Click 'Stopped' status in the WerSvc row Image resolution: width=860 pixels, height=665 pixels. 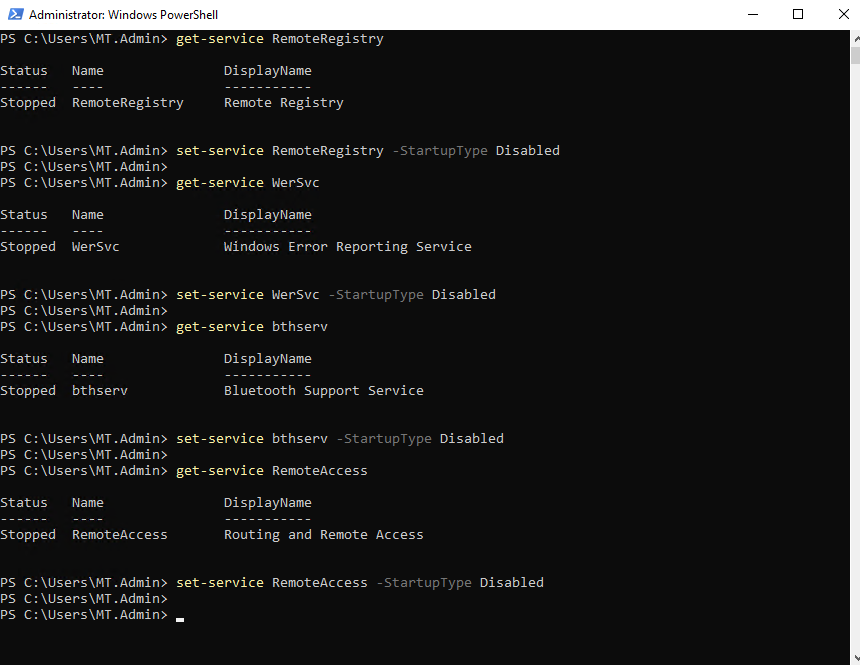click(28, 247)
